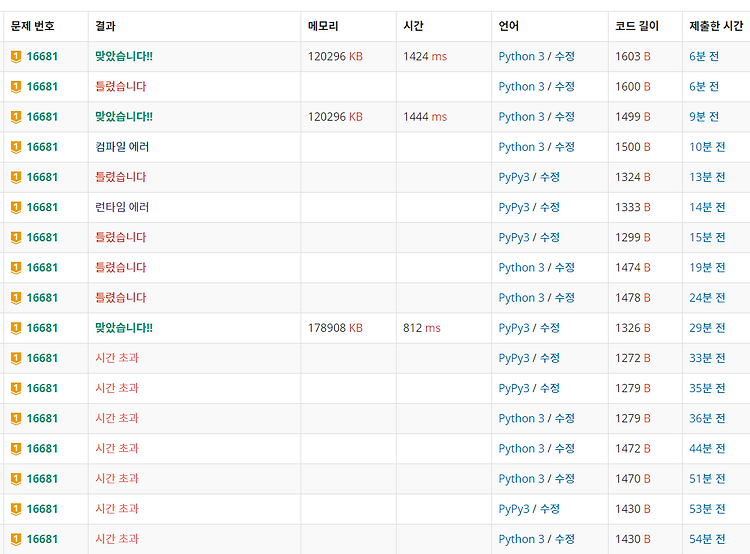
Task: Click the 6분 전 time in the first row
Action: tap(704, 56)
